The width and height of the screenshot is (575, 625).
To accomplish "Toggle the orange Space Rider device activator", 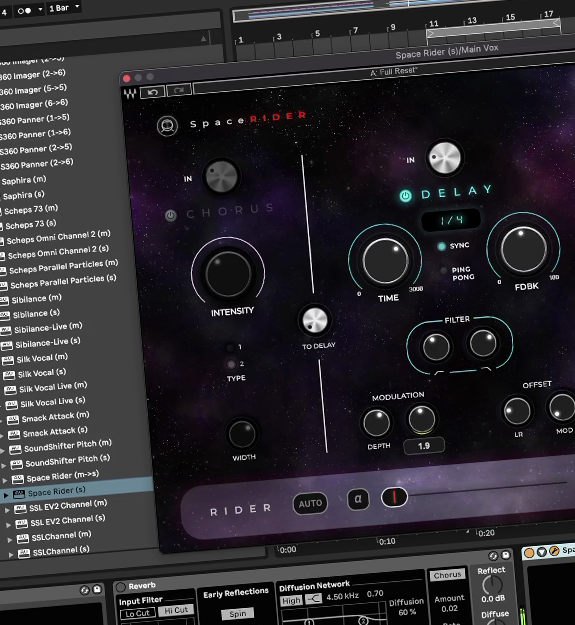I will point(529,553).
